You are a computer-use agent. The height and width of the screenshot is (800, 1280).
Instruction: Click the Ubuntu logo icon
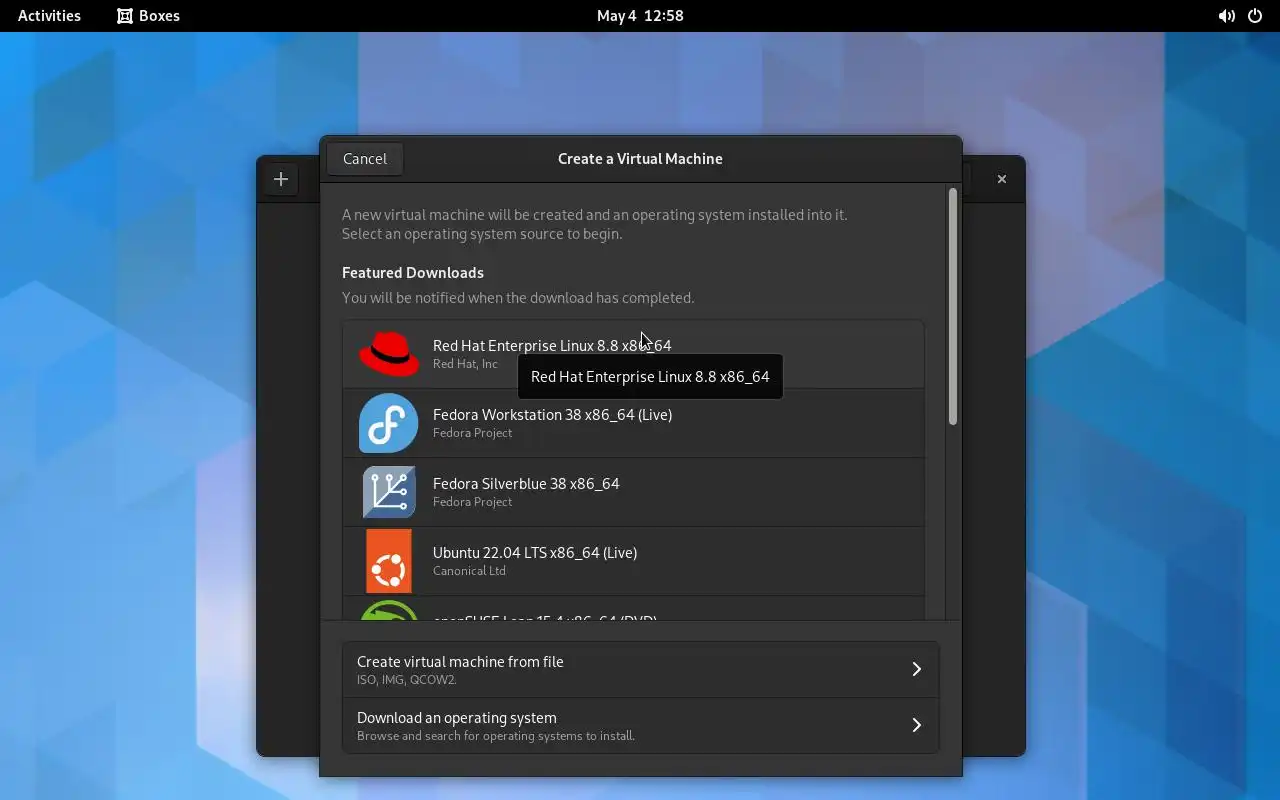pos(389,561)
